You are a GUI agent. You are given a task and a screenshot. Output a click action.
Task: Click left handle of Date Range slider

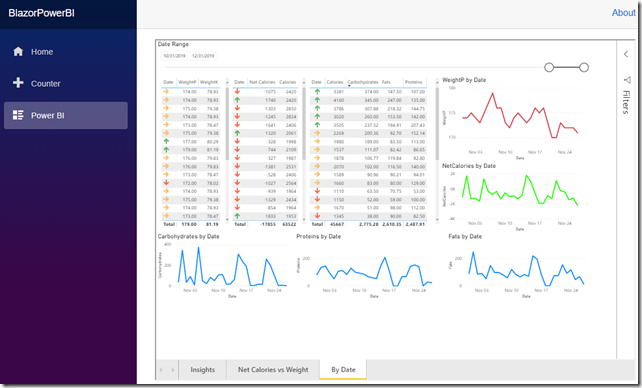pos(549,68)
